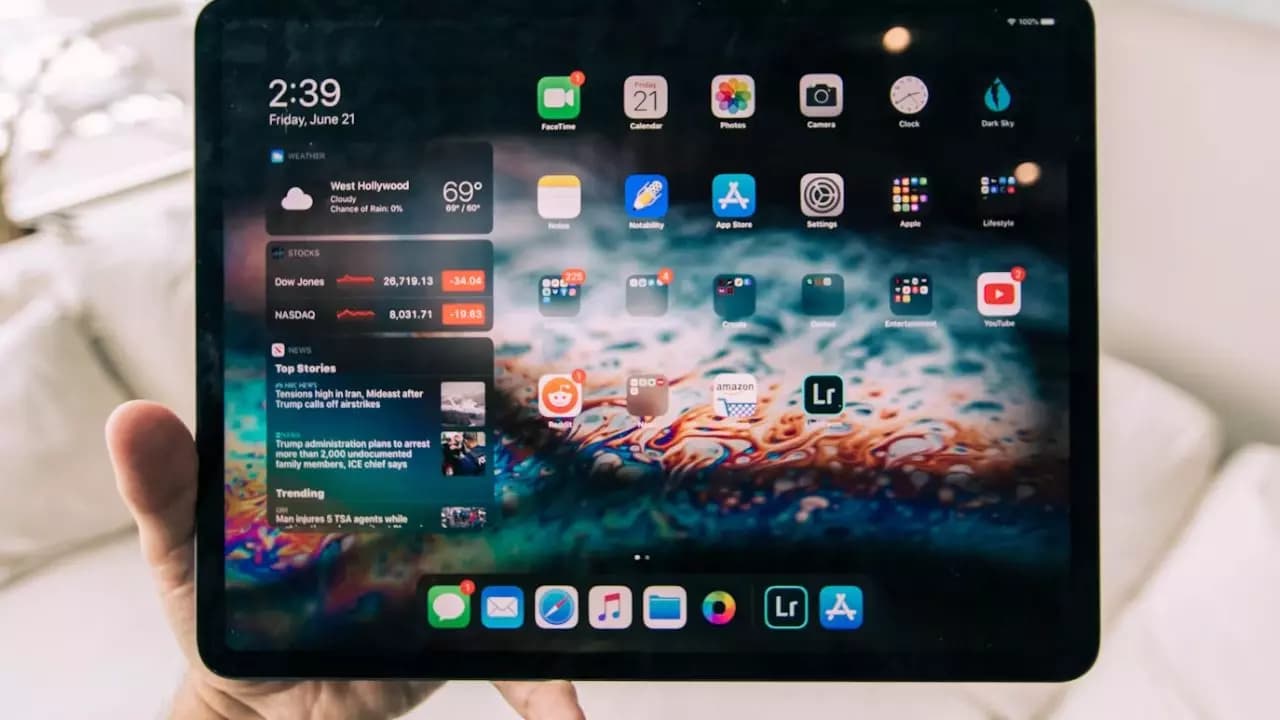Viewport: 1280px width, 720px height.
Task: Launch the Notability app
Action: click(x=646, y=196)
